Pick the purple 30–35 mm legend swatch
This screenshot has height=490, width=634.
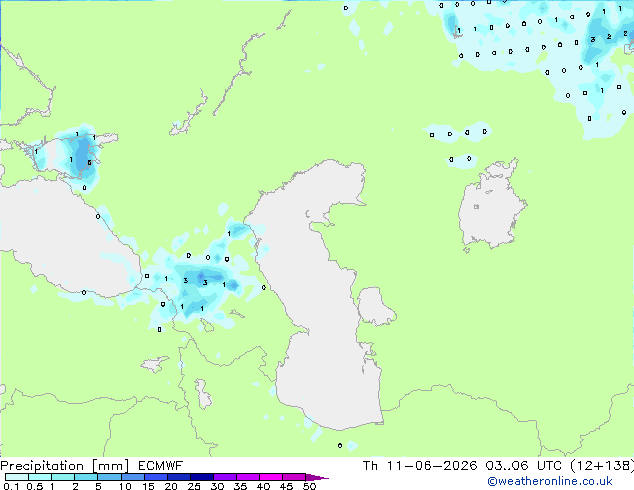click(224, 477)
